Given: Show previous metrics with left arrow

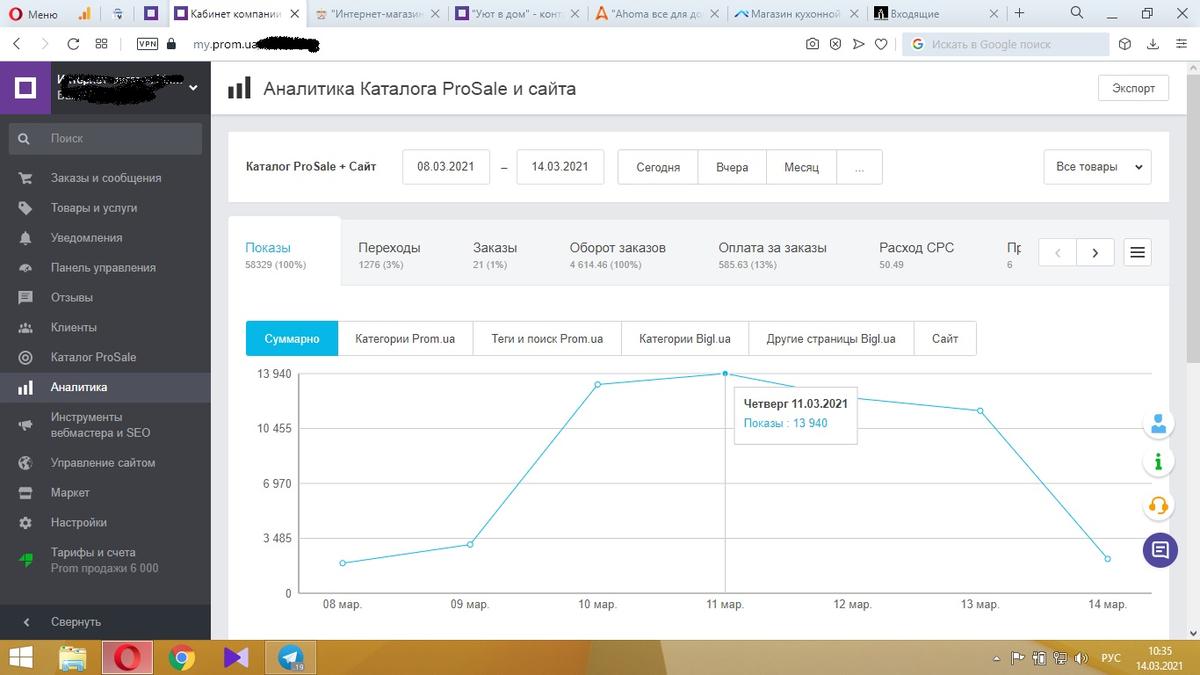Looking at the screenshot, I should 1058,253.
